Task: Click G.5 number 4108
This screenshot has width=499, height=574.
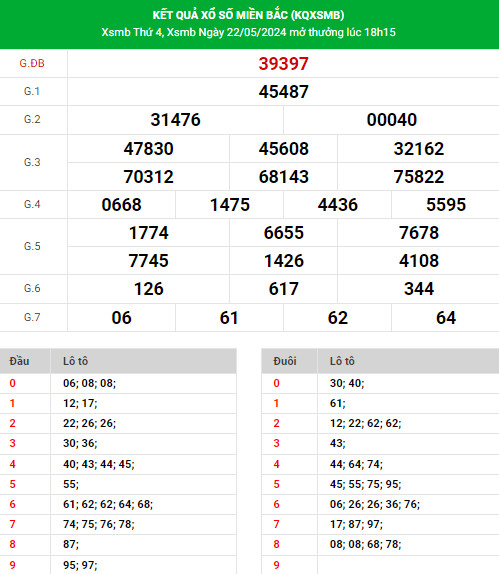Action: [418, 261]
